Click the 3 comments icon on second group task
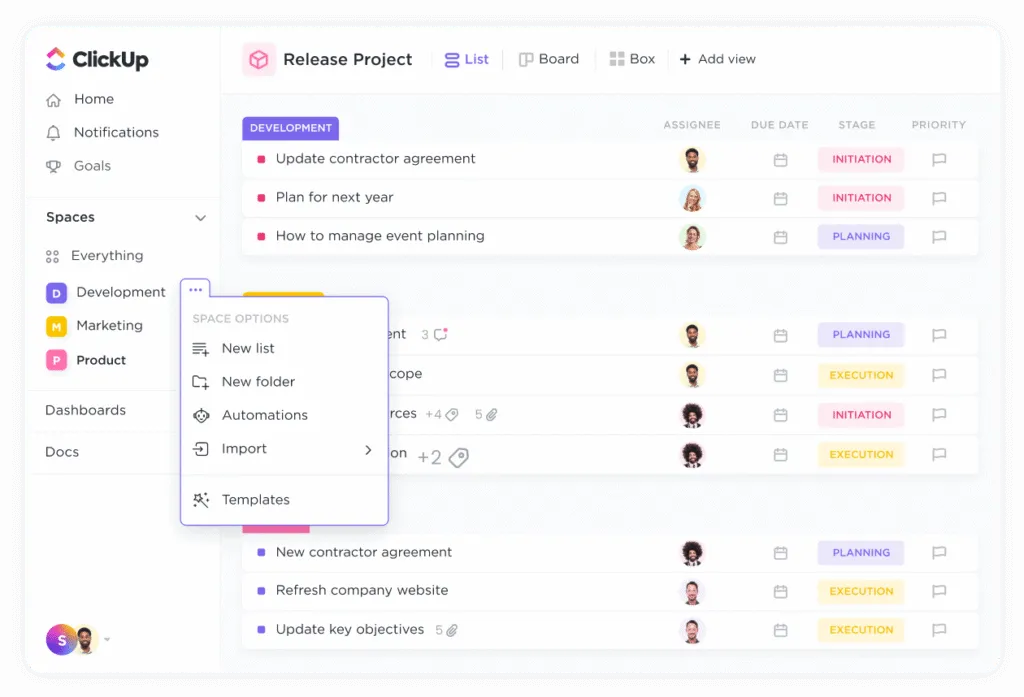 click(x=441, y=334)
